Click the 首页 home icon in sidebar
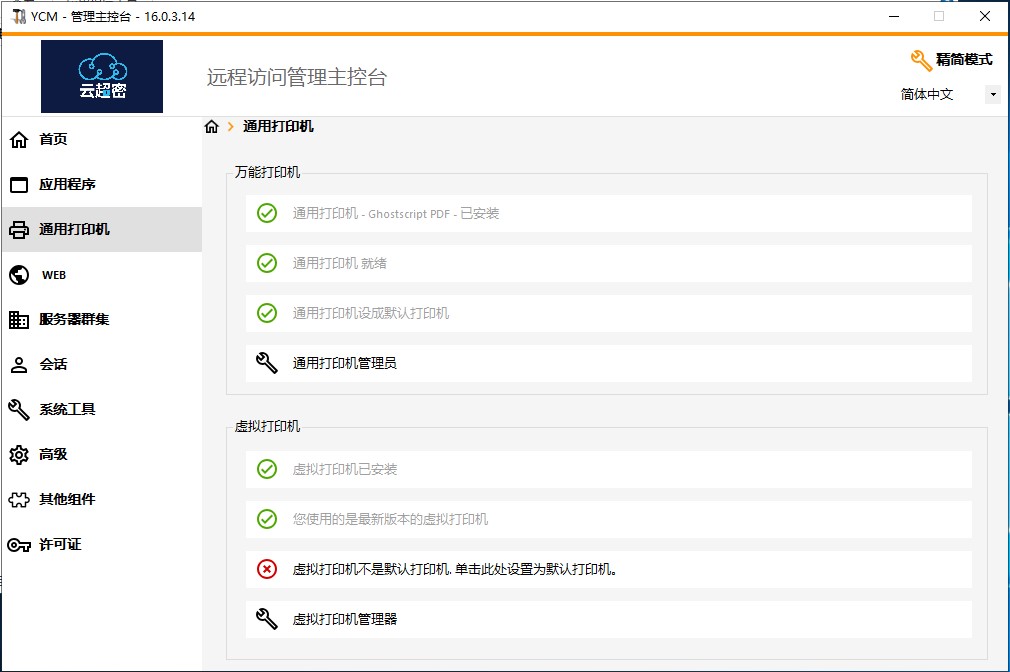 (x=19, y=139)
